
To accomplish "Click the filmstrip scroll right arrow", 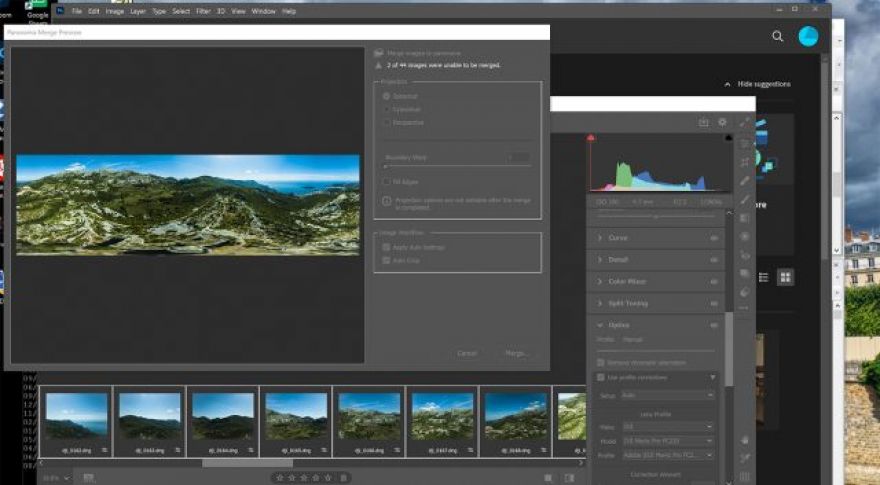I will (x=581, y=463).
